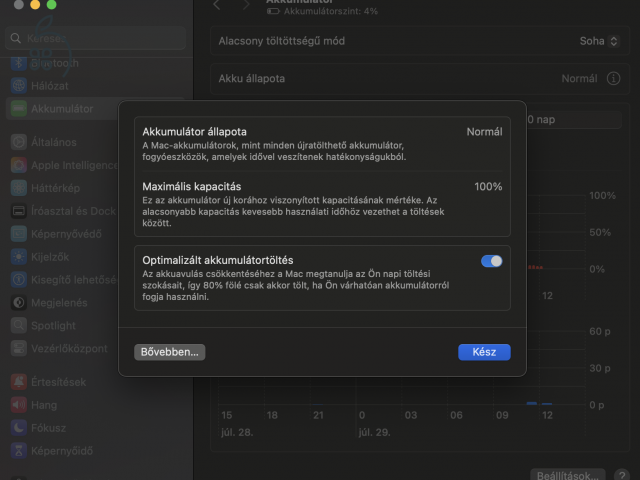Open Bluetooth settings icon in sidebar
This screenshot has height=480, width=640.
click(x=19, y=63)
